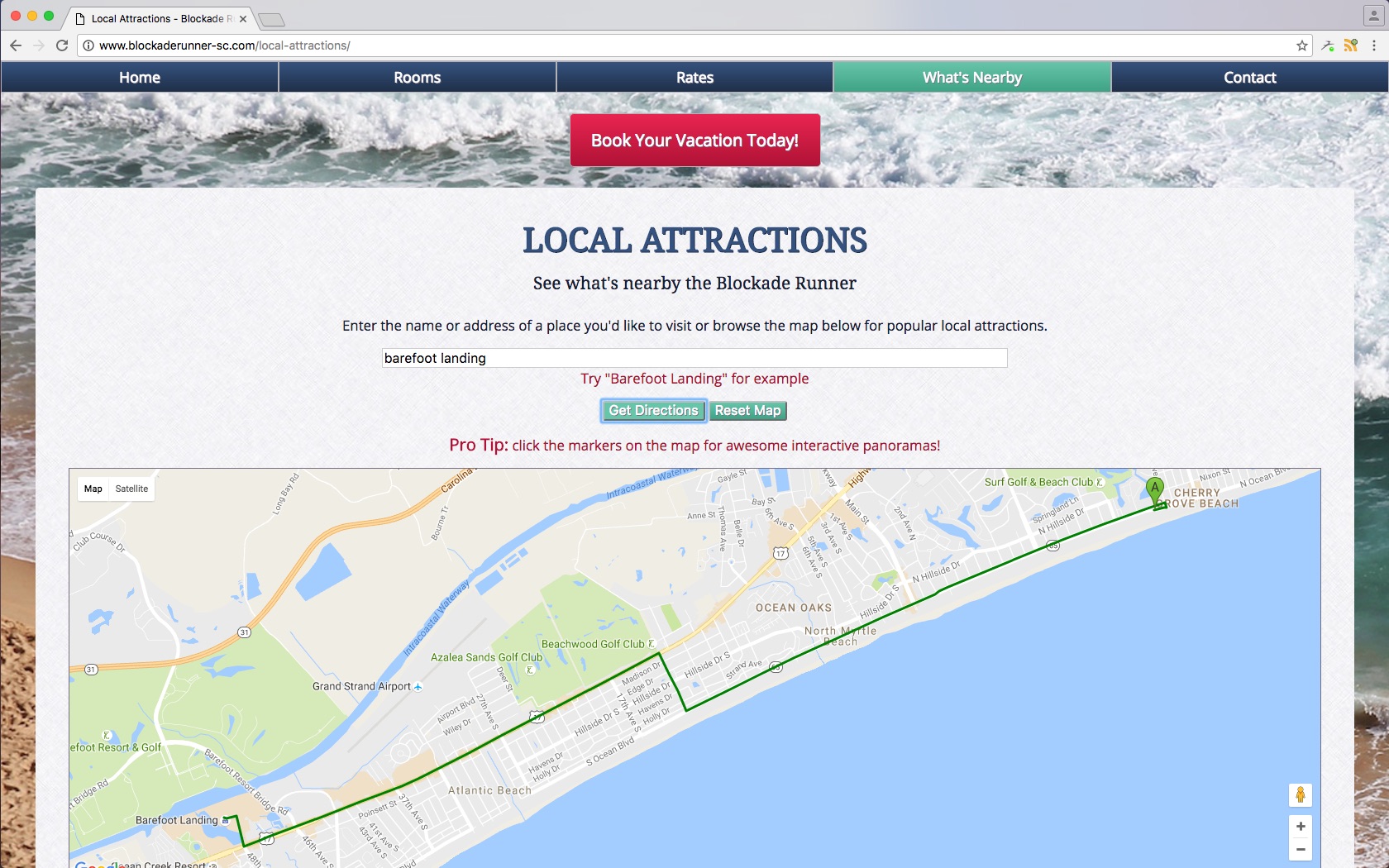Screen dimensions: 1389x868
Task: Go back with the browser back arrow
Action: click(x=16, y=45)
